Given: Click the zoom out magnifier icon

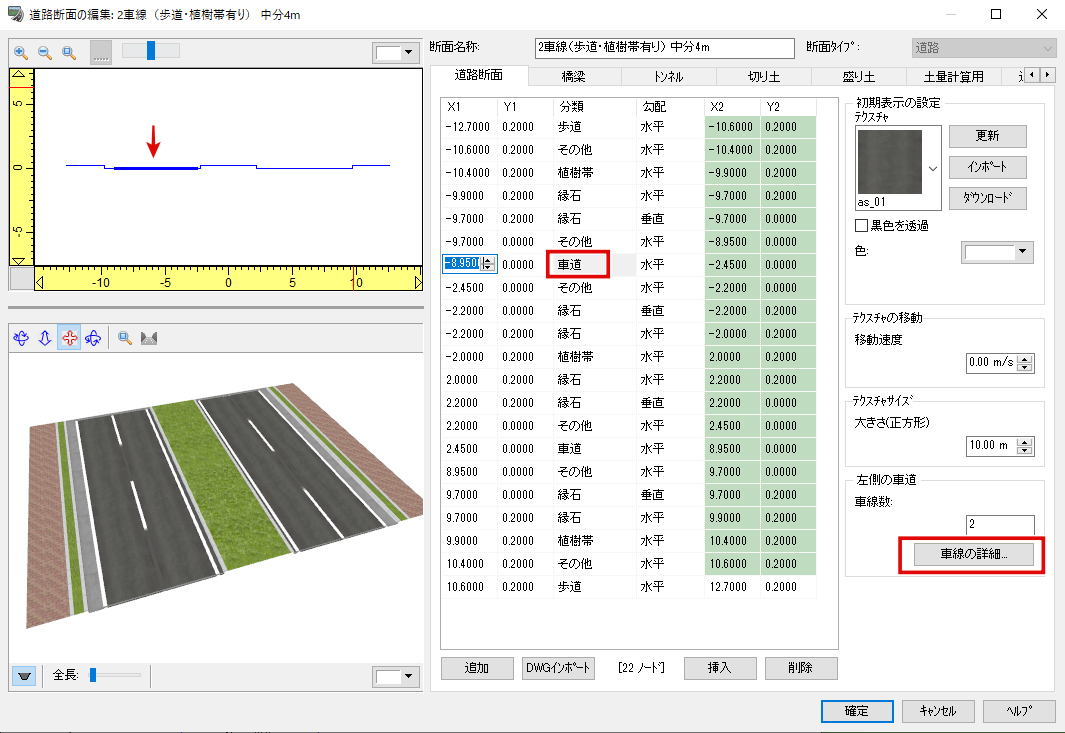Looking at the screenshot, I should 45,52.
